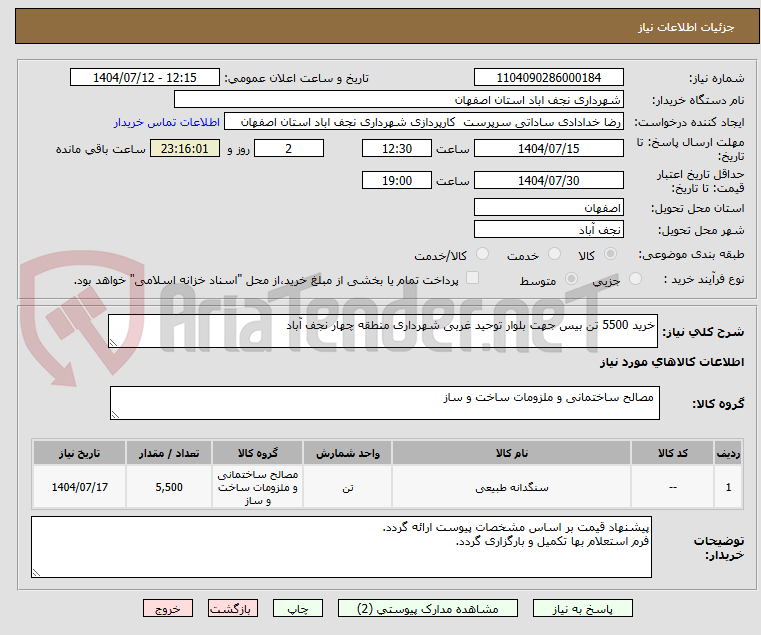Click the delivery city field نجف آباد

tap(548, 230)
